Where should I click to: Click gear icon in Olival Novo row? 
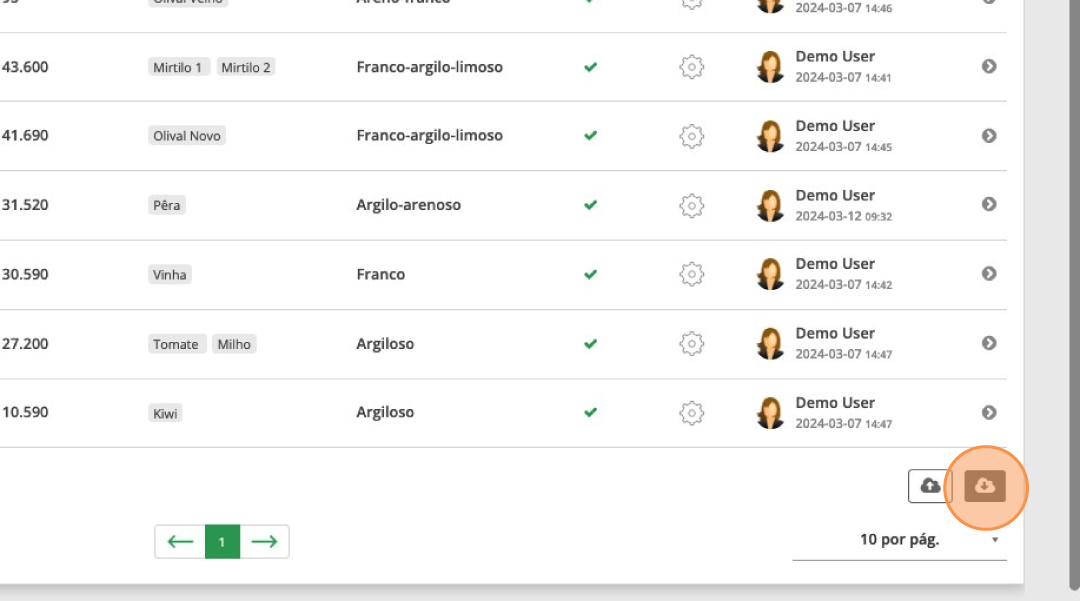pyautogui.click(x=691, y=136)
